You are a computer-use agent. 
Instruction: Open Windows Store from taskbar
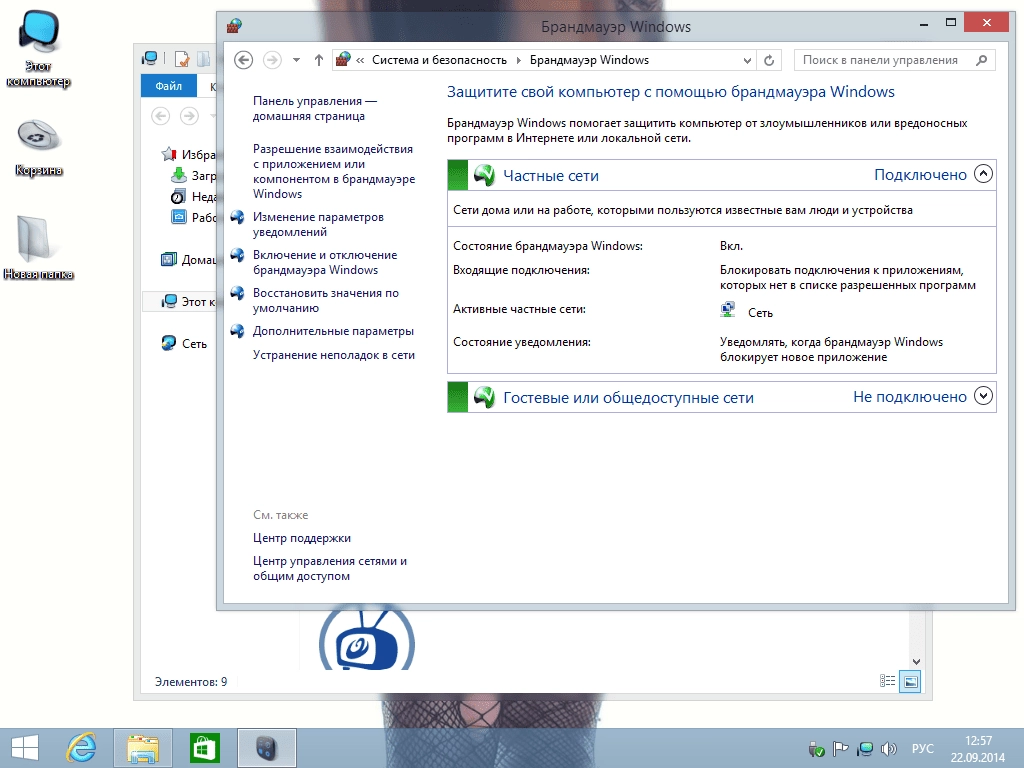[204, 748]
